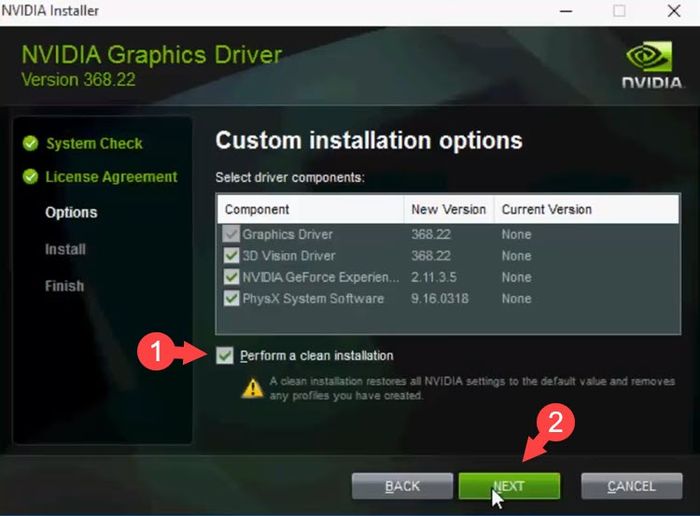Select the License Agreement step label
Image resolution: width=700 pixels, height=516 pixels.
click(x=111, y=177)
